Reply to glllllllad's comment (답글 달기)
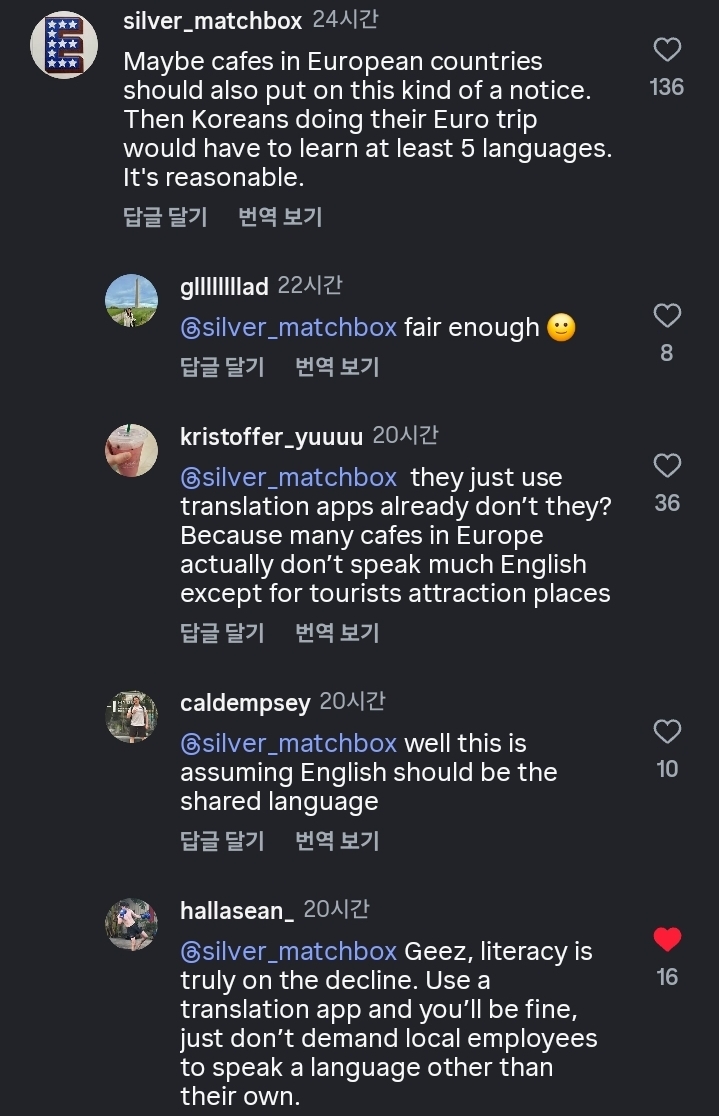 pos(222,367)
